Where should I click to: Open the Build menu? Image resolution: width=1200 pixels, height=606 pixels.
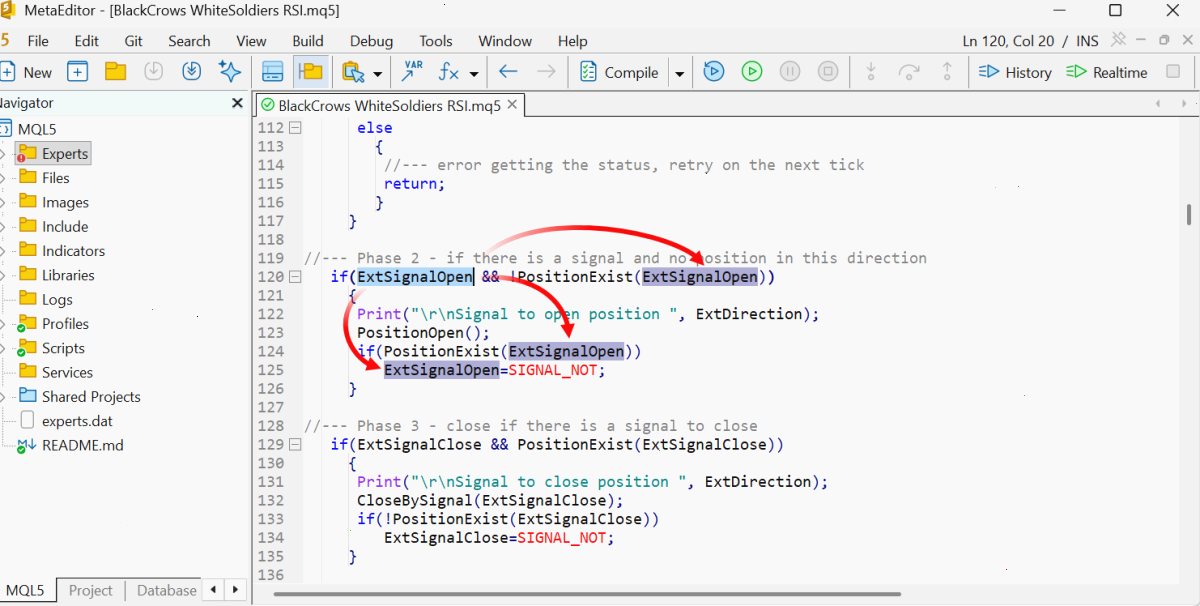(308, 41)
